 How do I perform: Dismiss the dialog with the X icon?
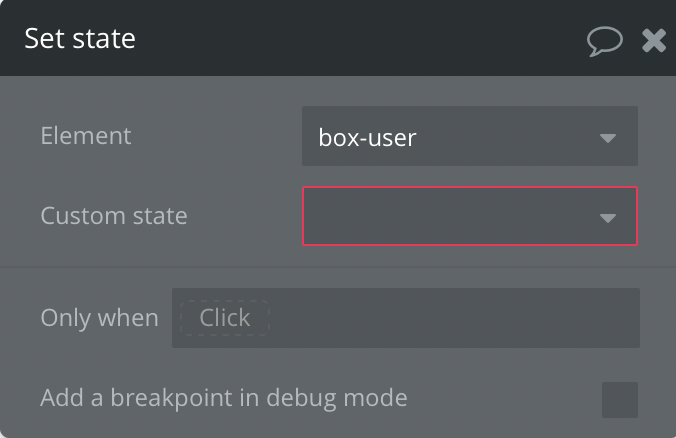coord(654,41)
